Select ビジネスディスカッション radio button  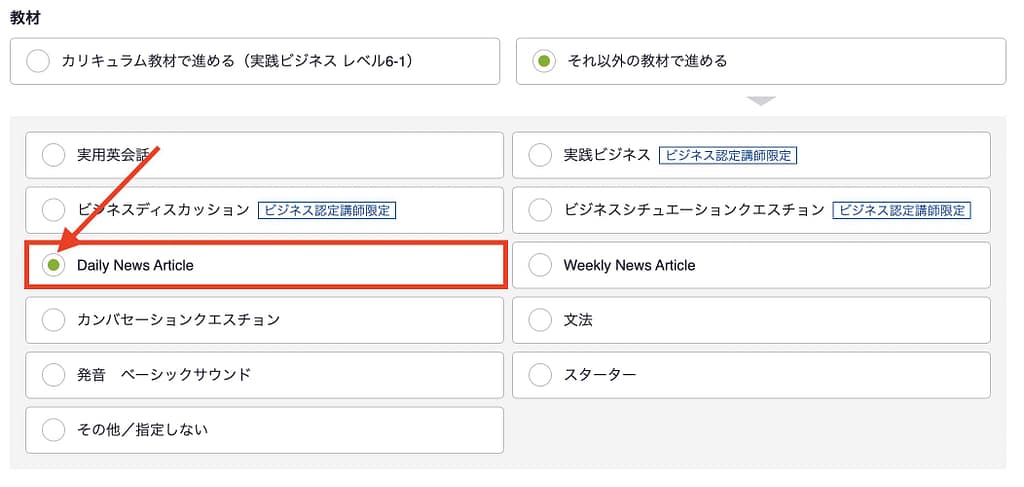(53, 210)
